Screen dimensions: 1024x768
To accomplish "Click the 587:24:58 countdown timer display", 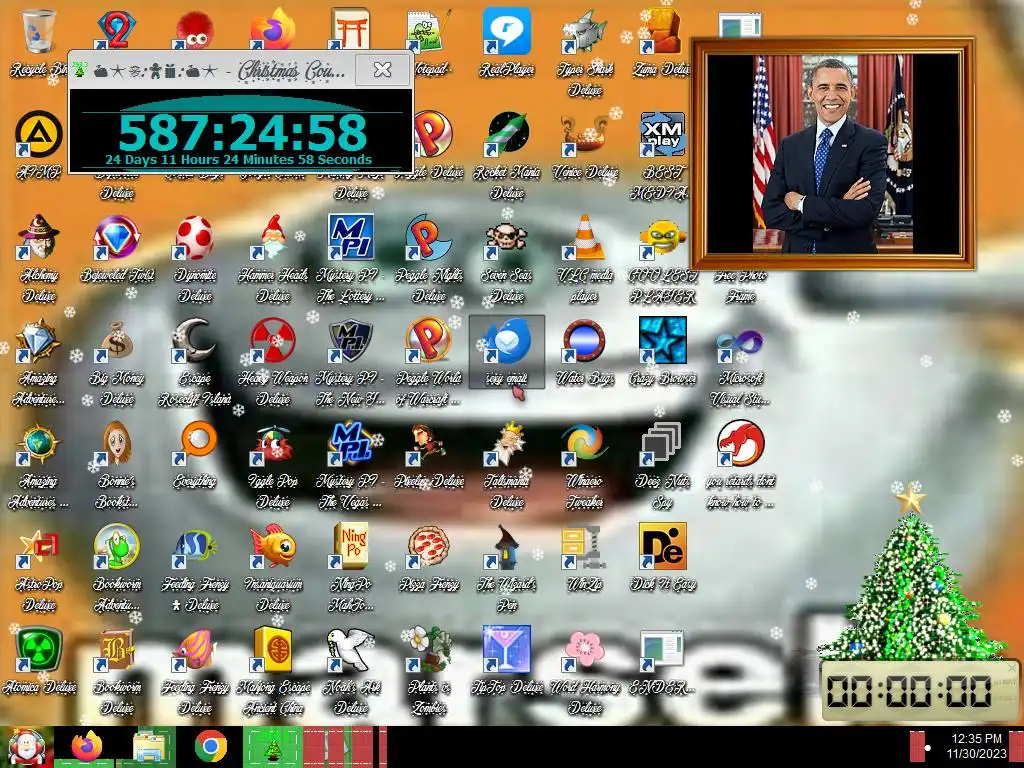I will click(x=242, y=132).
